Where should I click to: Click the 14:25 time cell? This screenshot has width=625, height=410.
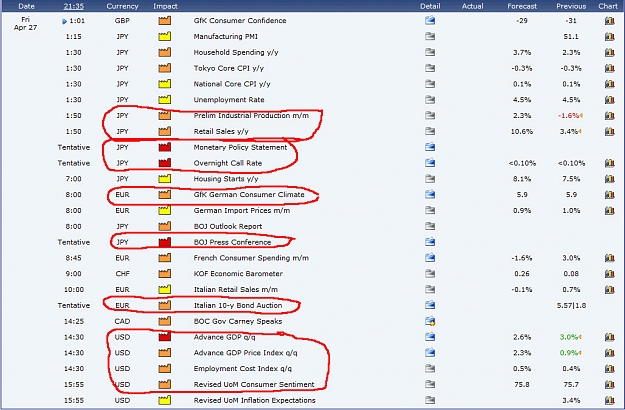(74, 321)
